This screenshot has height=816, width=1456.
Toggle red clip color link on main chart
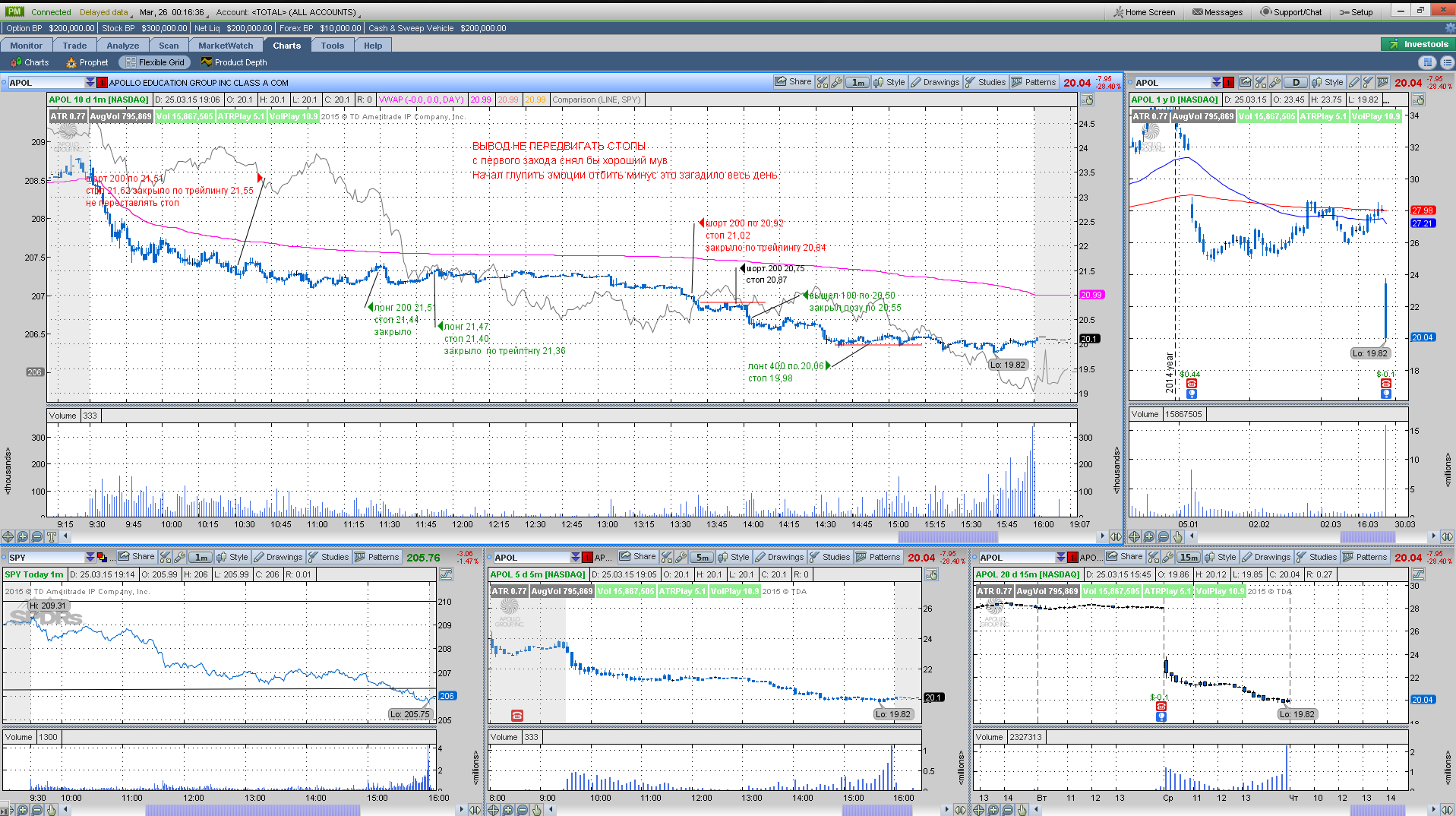102,82
